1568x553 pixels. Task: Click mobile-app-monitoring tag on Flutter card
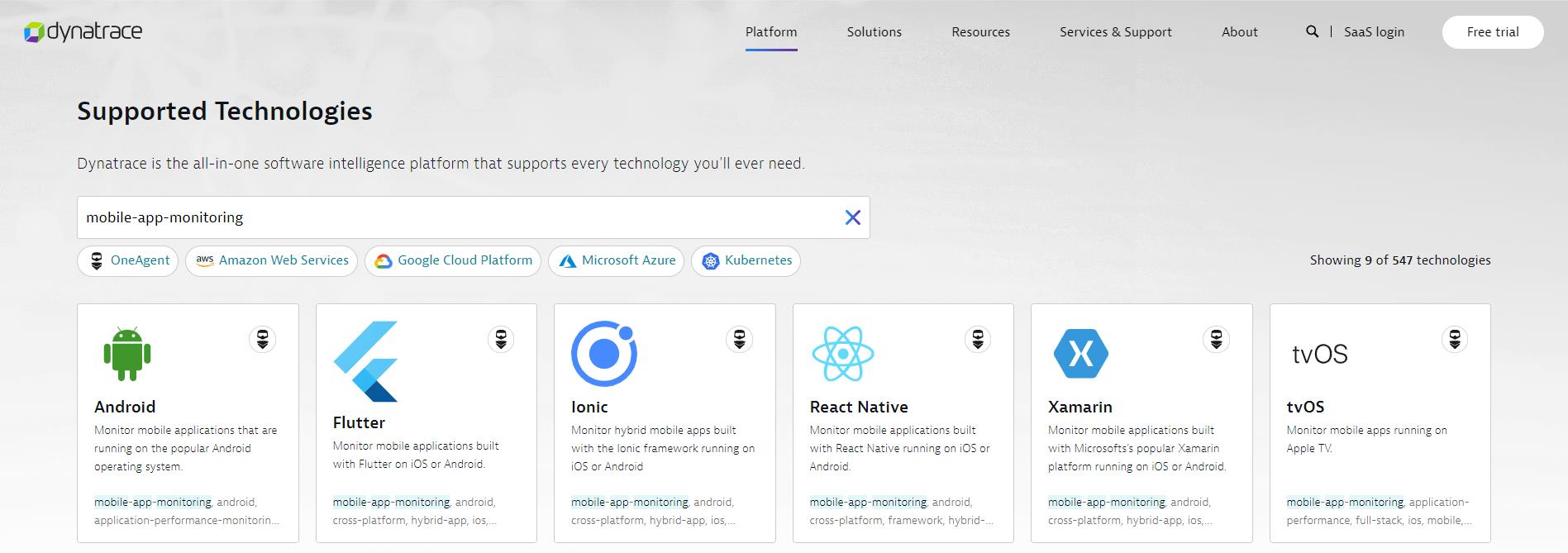pyautogui.click(x=392, y=502)
